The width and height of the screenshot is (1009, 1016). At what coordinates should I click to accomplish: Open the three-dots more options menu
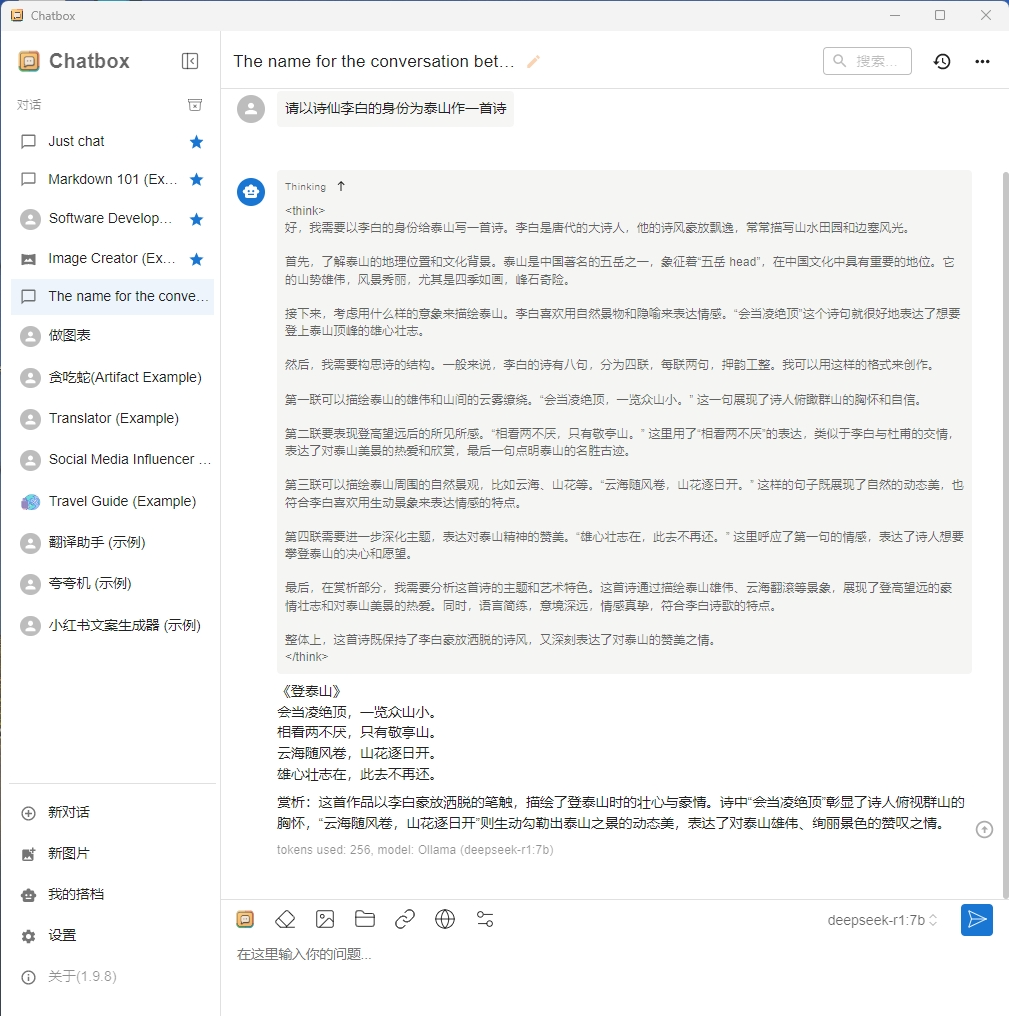[982, 62]
